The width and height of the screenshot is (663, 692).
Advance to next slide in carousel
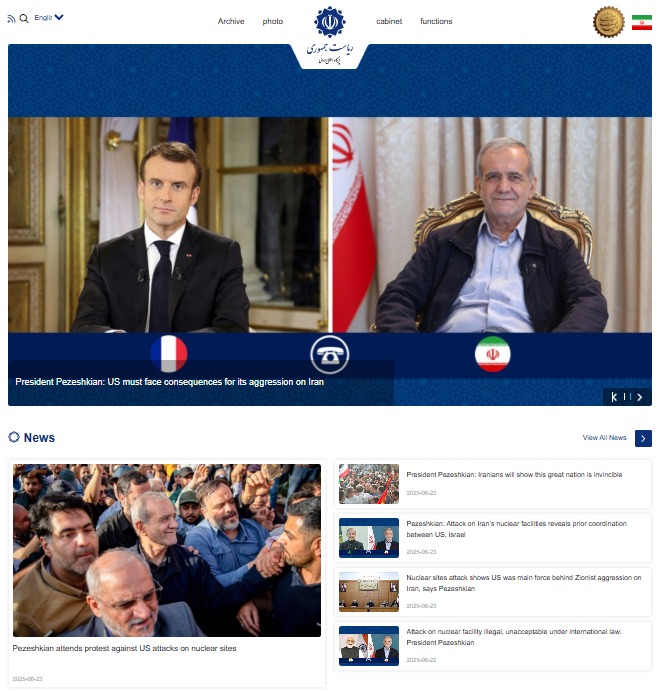coord(640,397)
